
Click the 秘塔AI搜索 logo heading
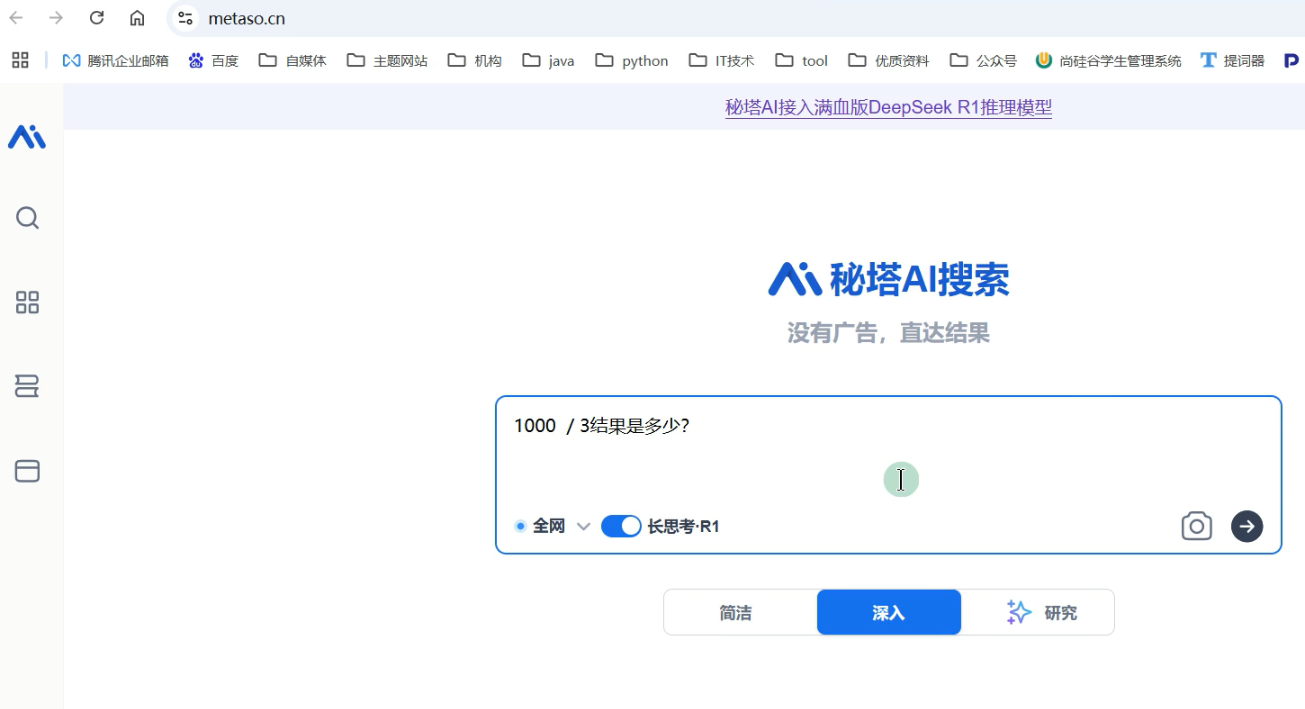point(888,279)
